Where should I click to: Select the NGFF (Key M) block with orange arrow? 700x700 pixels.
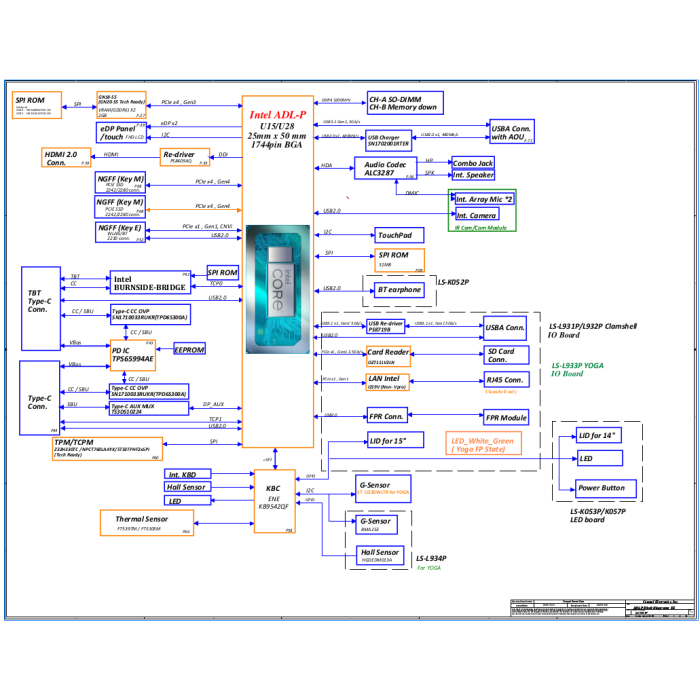(x=120, y=207)
